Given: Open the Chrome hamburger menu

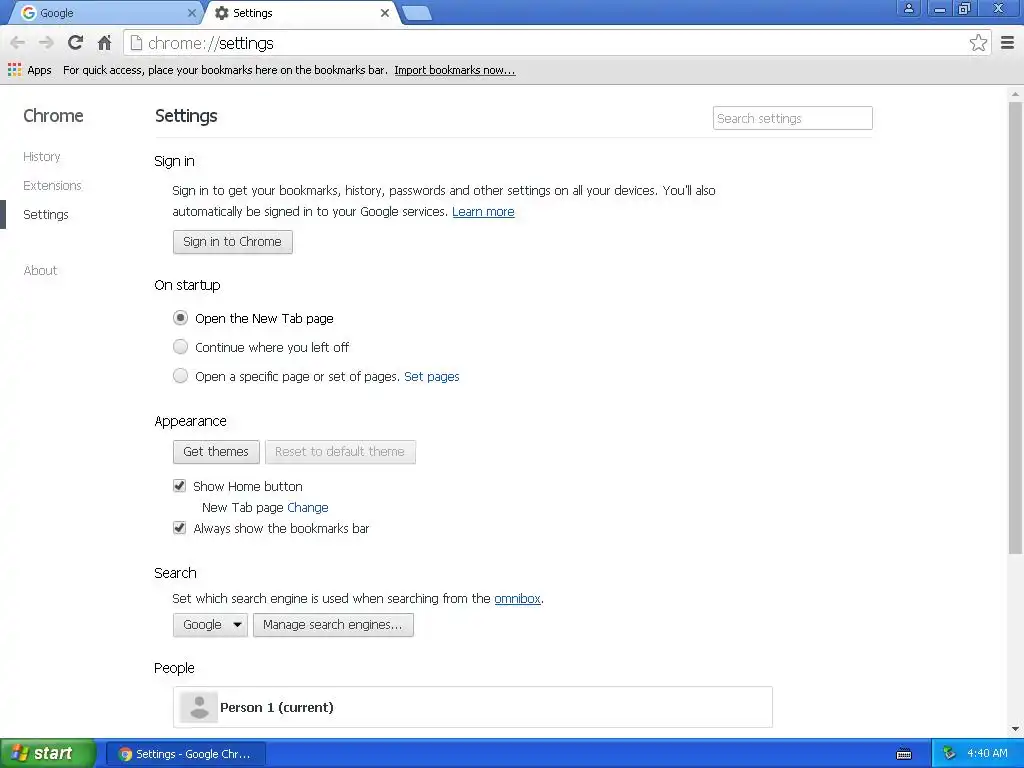Looking at the screenshot, I should tap(1007, 43).
